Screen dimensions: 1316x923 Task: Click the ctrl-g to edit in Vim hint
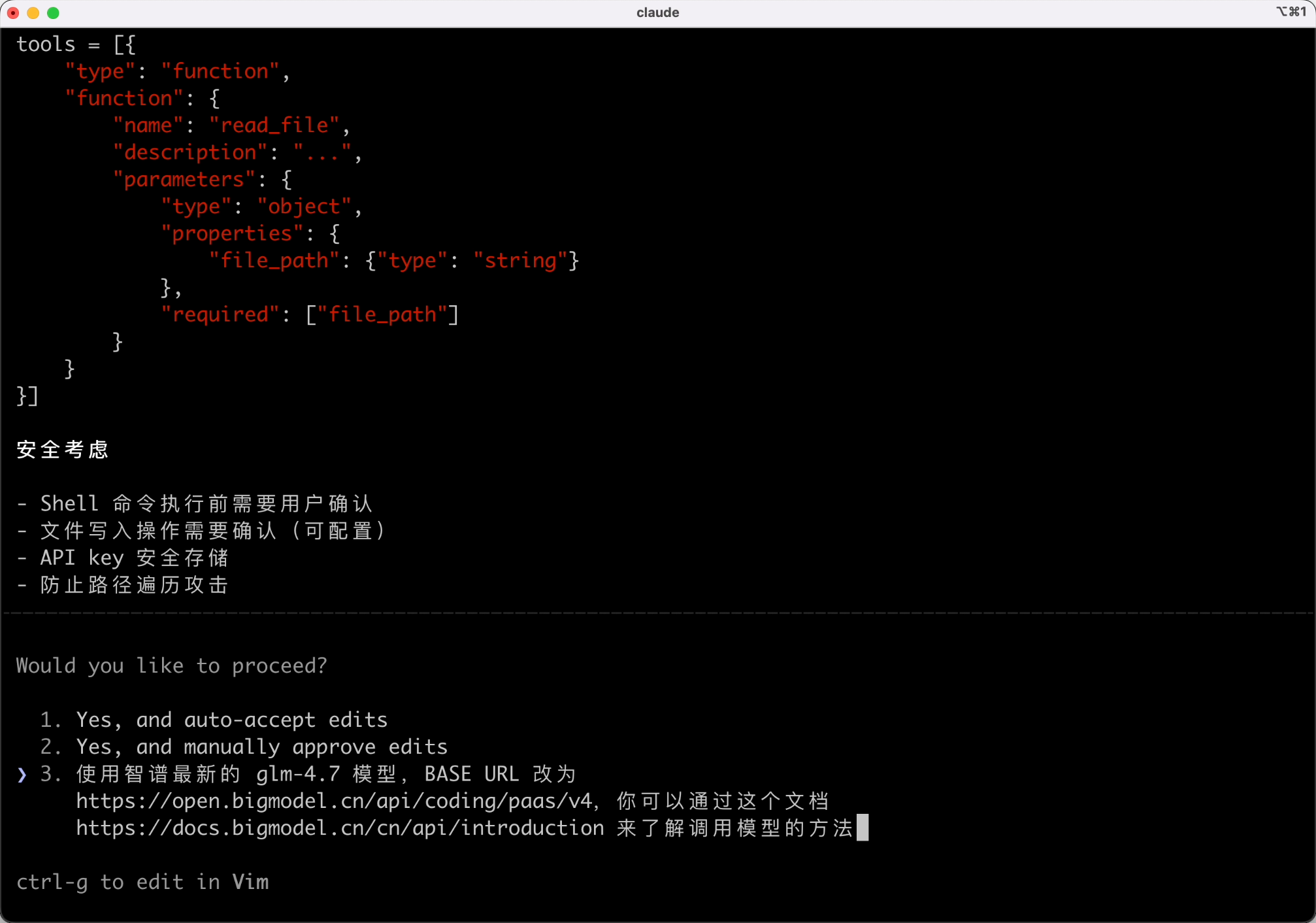click(x=142, y=882)
